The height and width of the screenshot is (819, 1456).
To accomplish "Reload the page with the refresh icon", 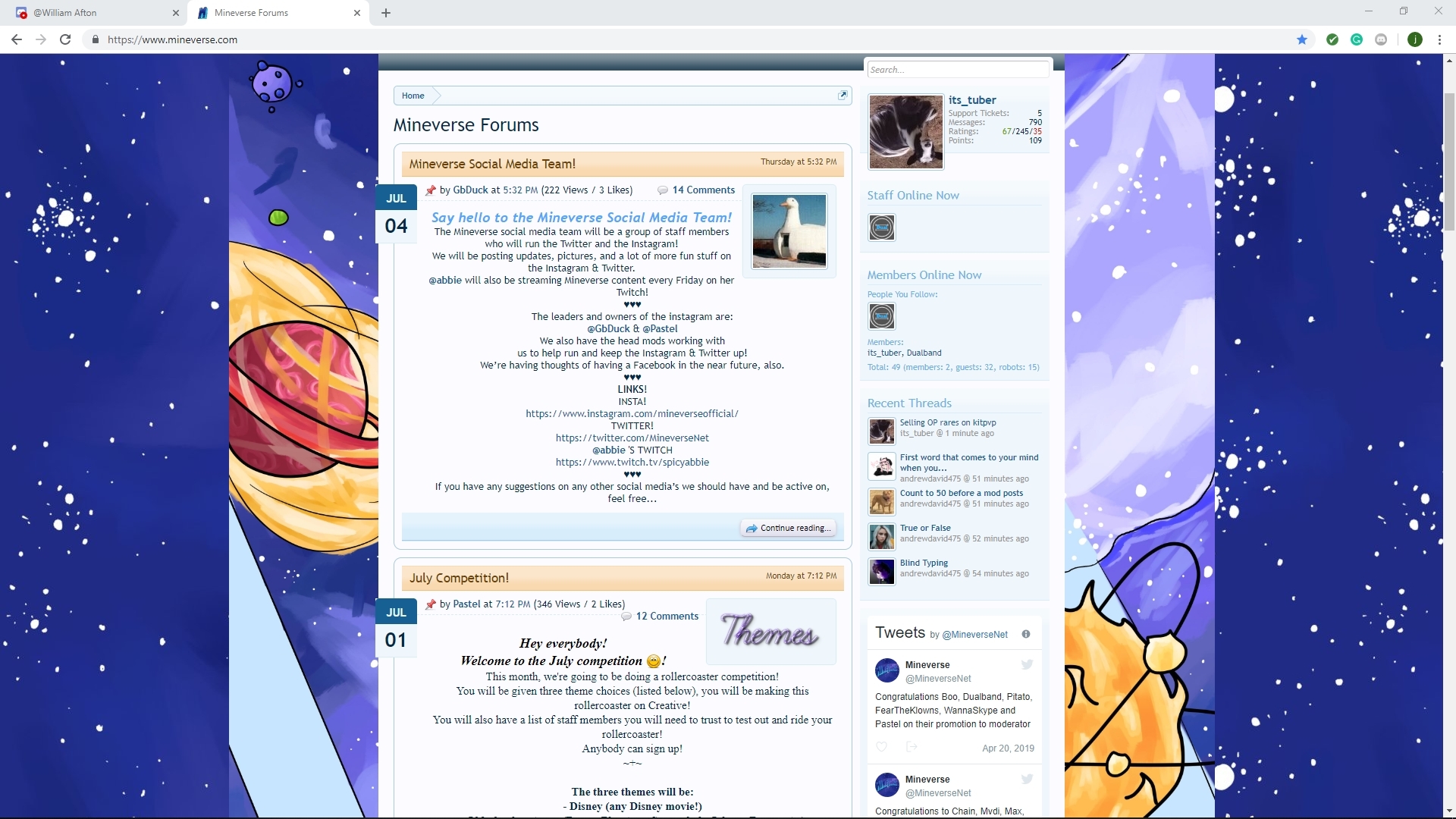I will (x=65, y=39).
